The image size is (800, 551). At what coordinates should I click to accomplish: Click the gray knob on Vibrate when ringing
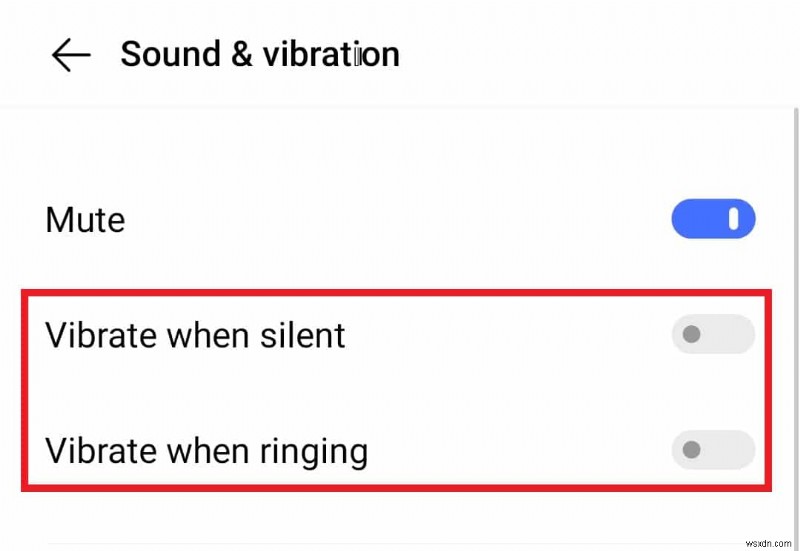691,450
